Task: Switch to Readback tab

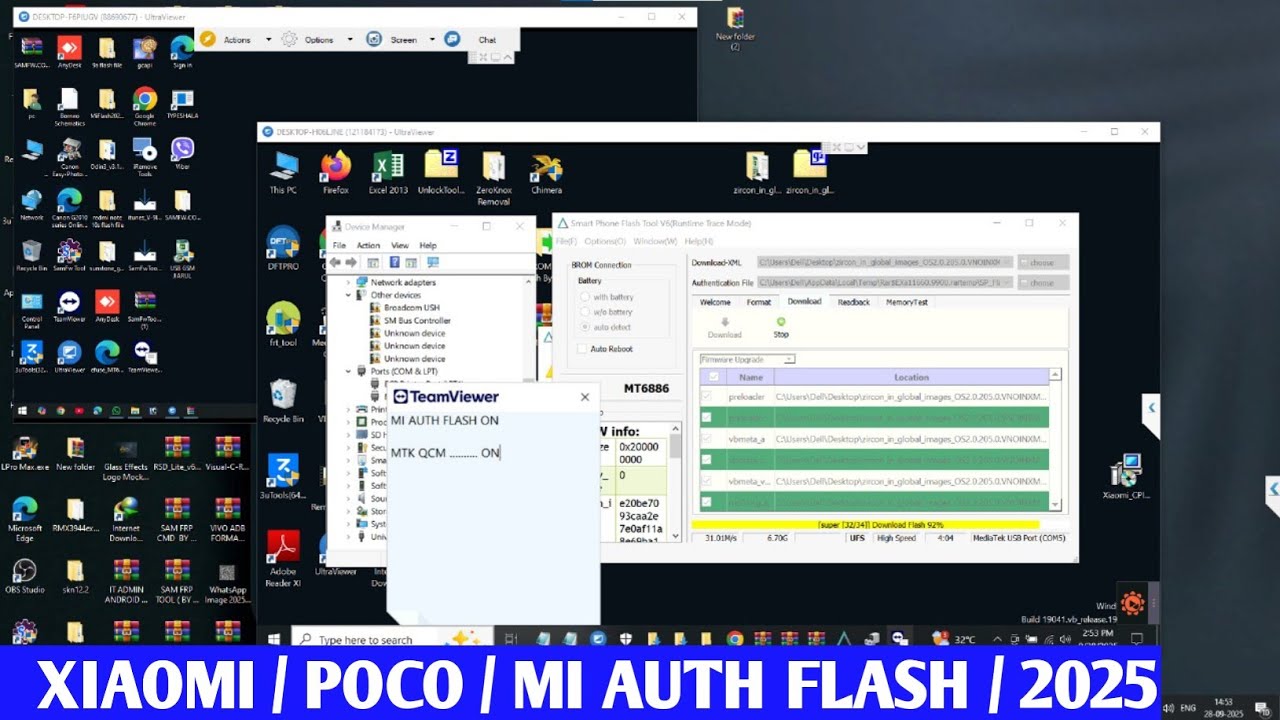Action: 853,302
